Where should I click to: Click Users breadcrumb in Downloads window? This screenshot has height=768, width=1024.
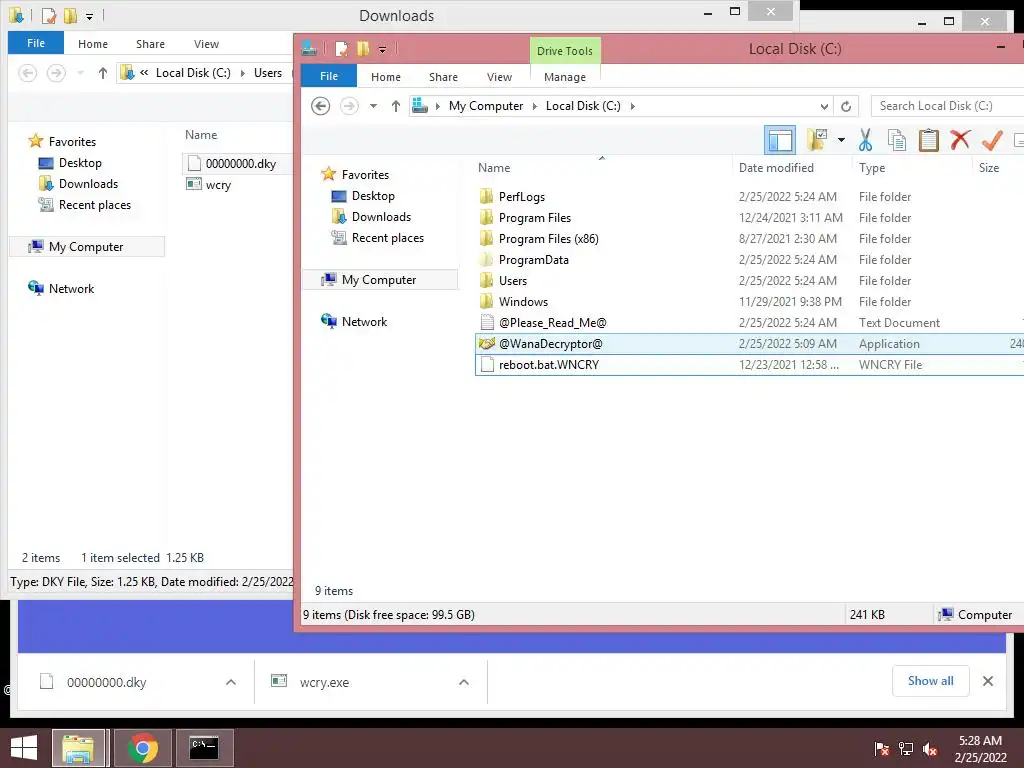click(268, 72)
